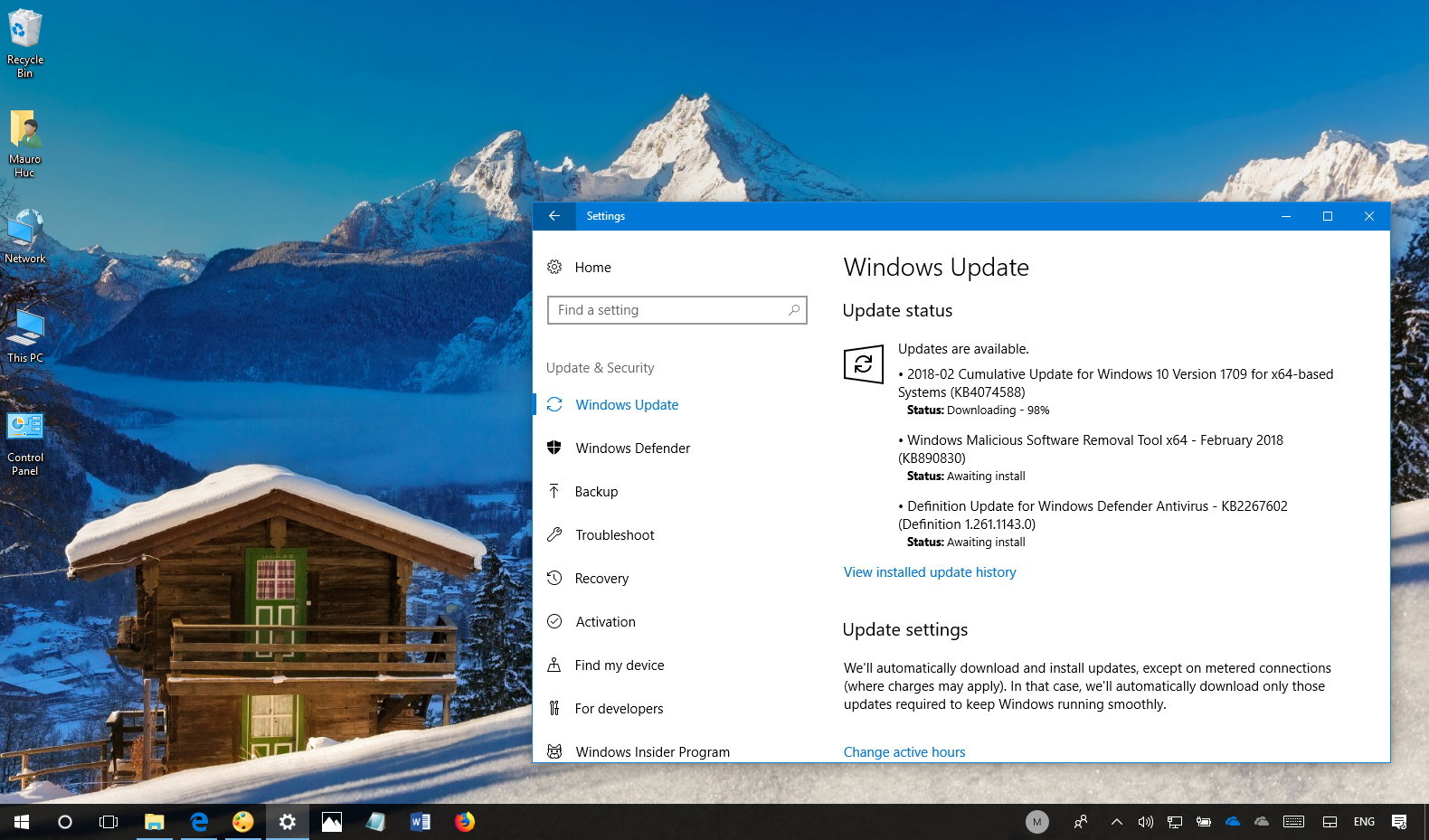Click the 'Update settings' heading

pos(905,629)
